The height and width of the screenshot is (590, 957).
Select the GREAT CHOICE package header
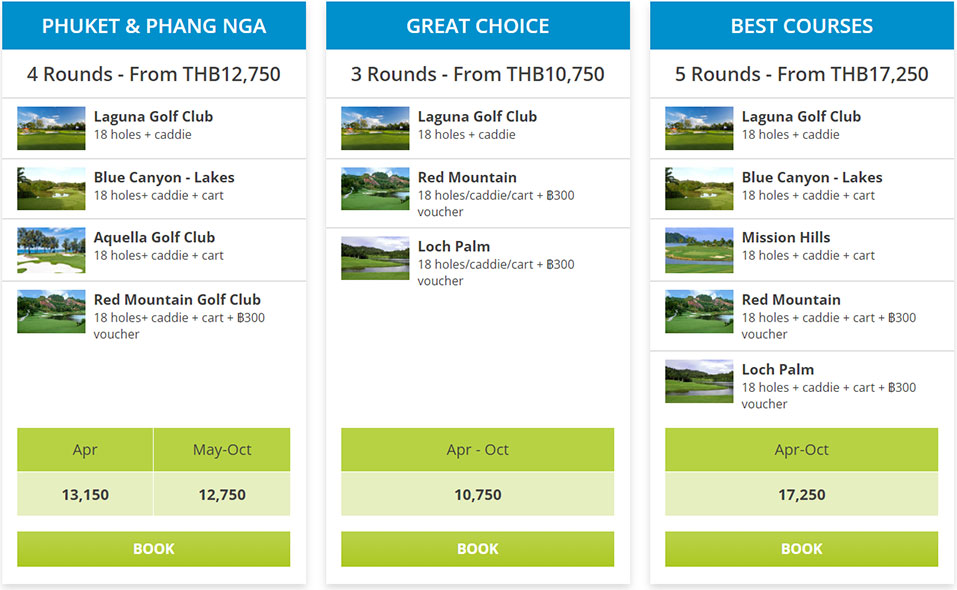click(x=478, y=26)
